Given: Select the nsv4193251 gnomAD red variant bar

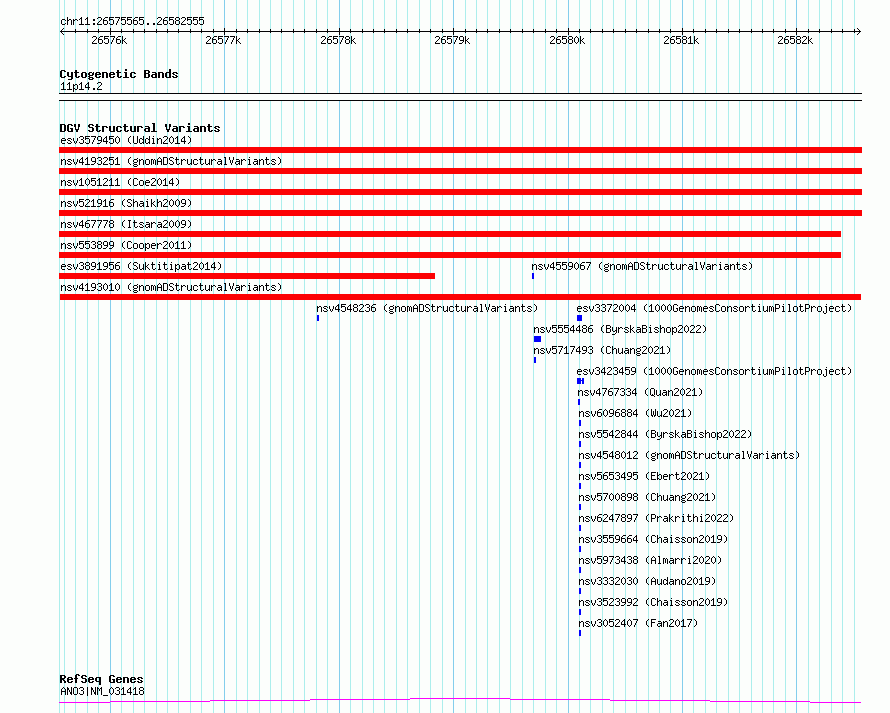Looking at the screenshot, I should (x=460, y=171).
